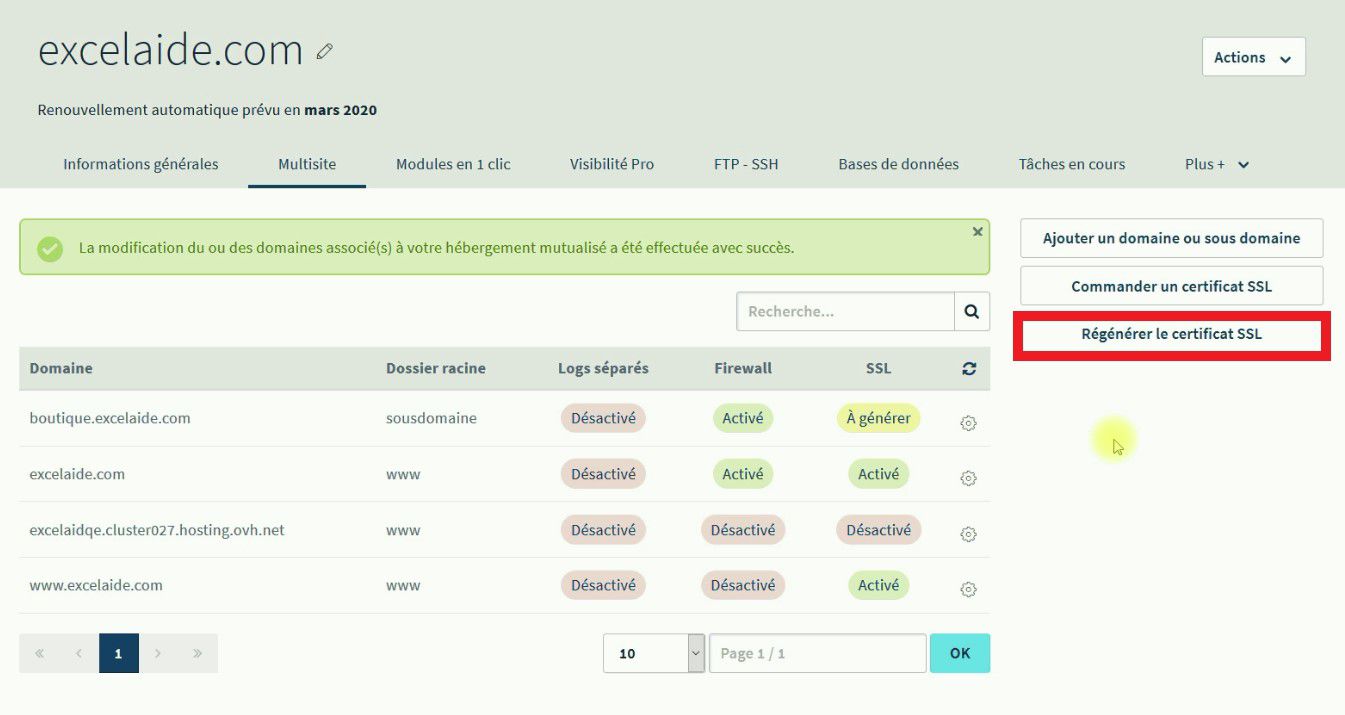The width and height of the screenshot is (1345, 715).
Task: Open the Modules en 1 clic tab
Action: tap(453, 164)
